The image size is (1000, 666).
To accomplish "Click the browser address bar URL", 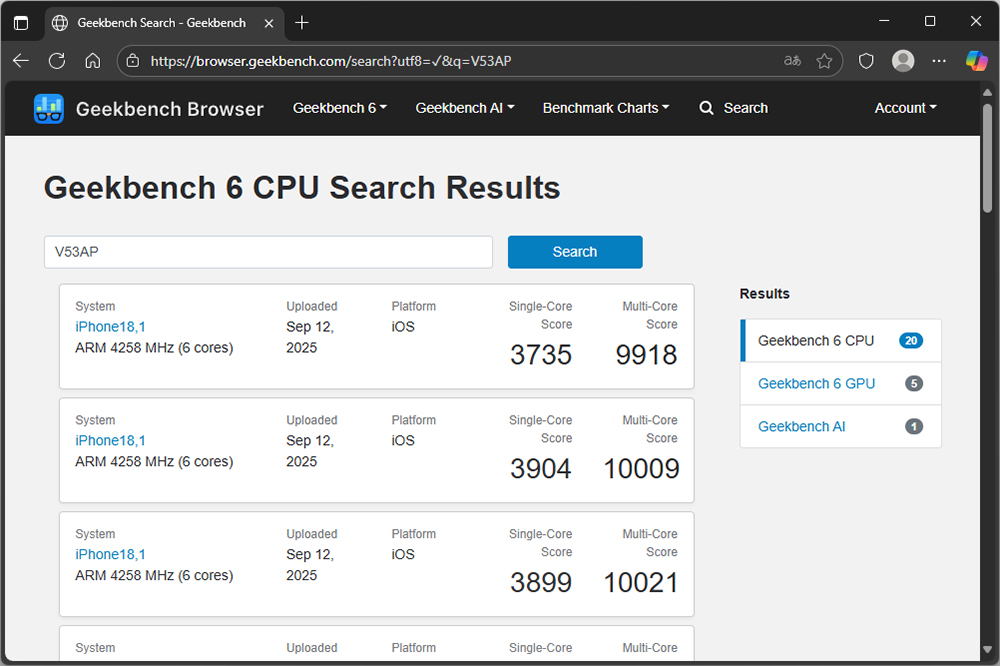I will click(330, 61).
